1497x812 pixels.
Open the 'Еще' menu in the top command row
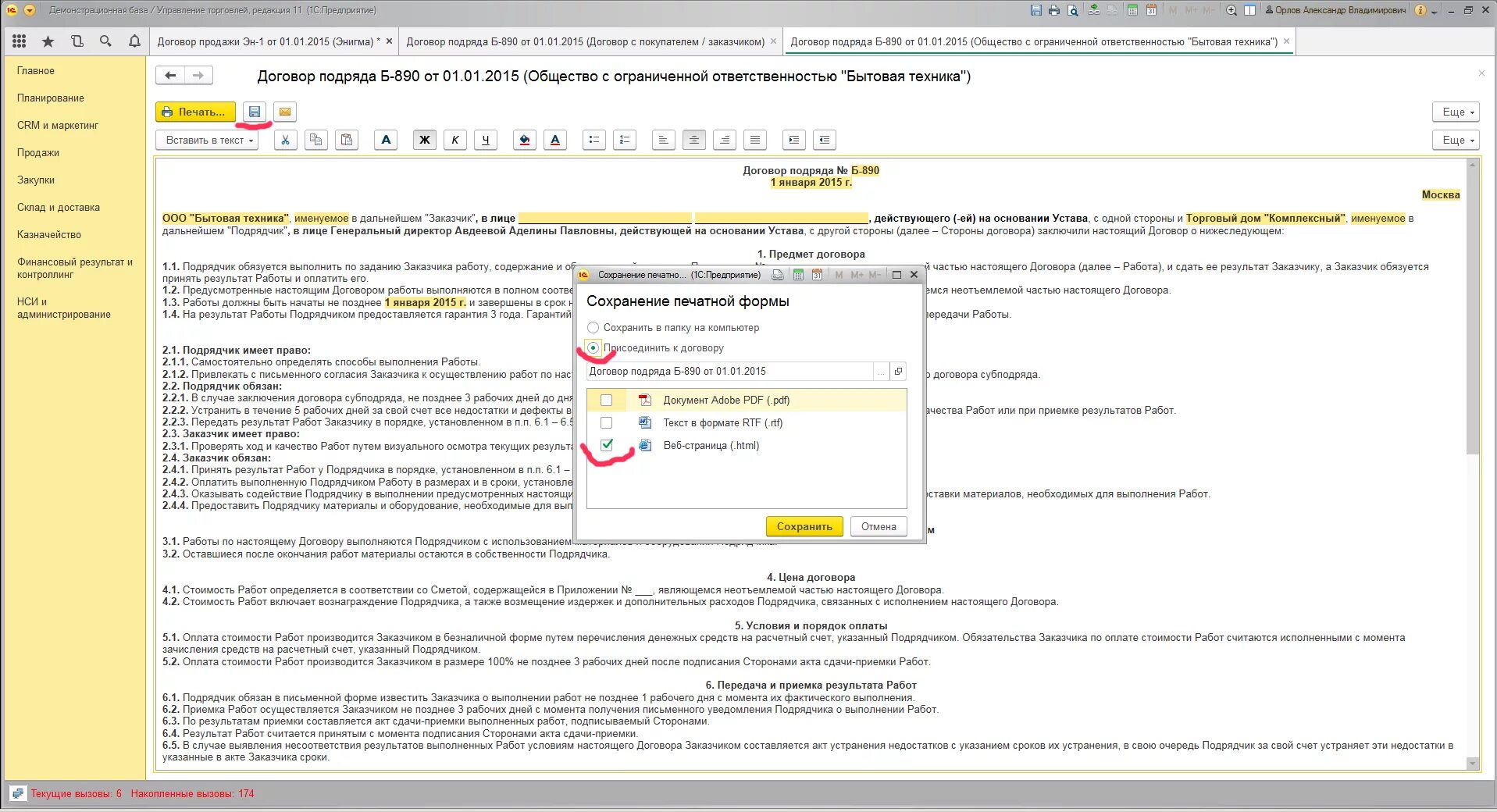coord(1456,112)
